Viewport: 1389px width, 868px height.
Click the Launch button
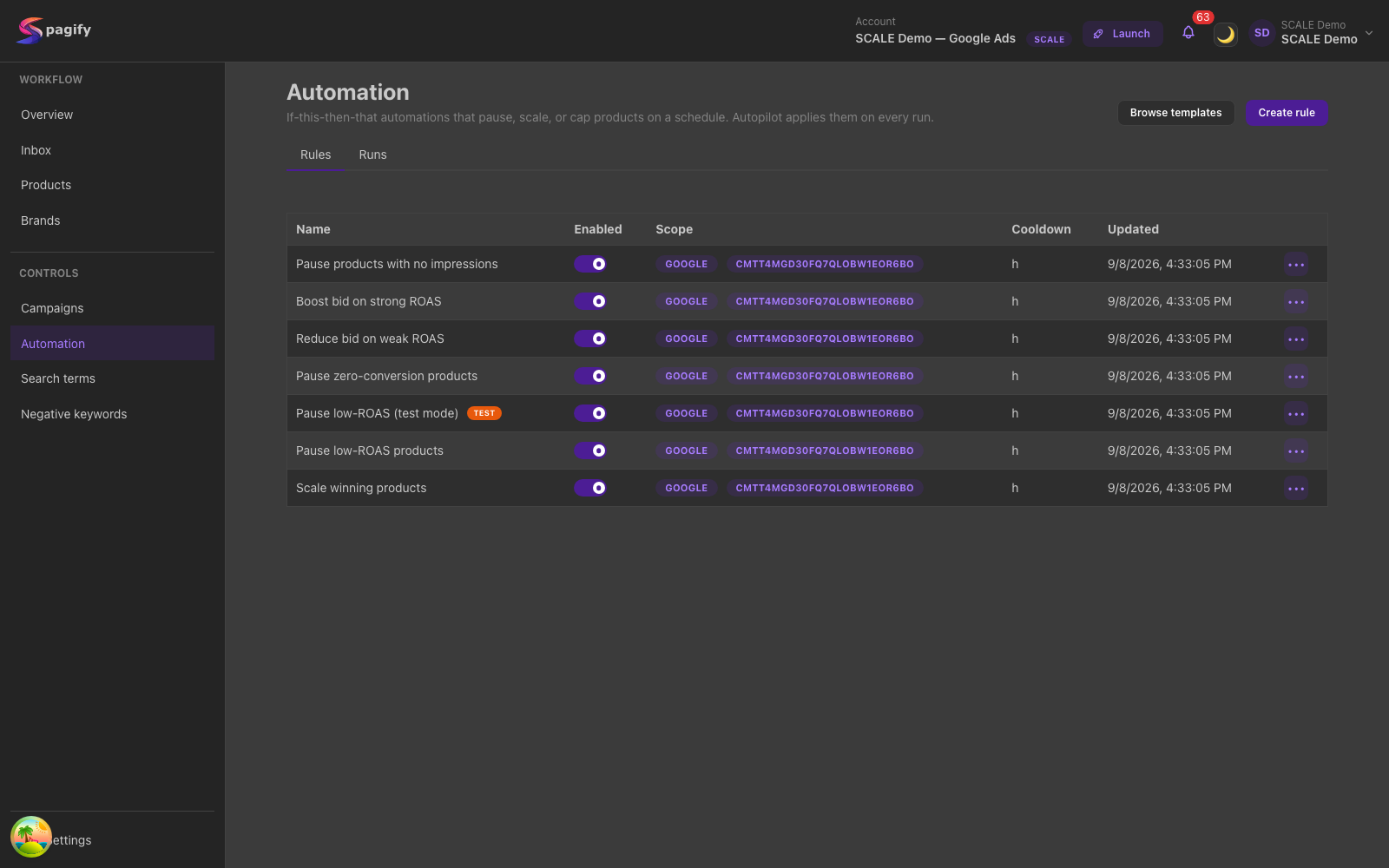click(x=1122, y=34)
